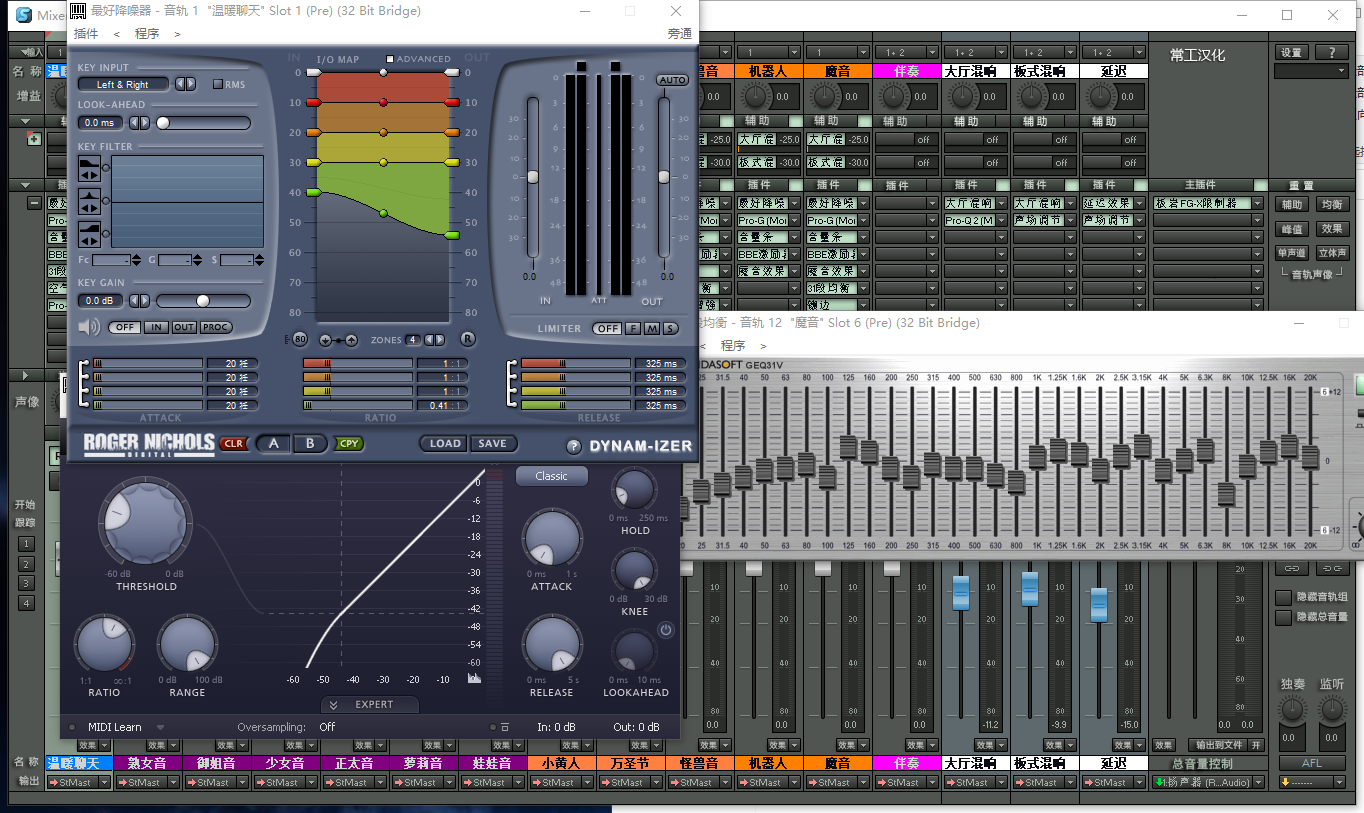This screenshot has width=1364, height=813.
Task: Switch limiter to OFF
Action: tap(607, 328)
